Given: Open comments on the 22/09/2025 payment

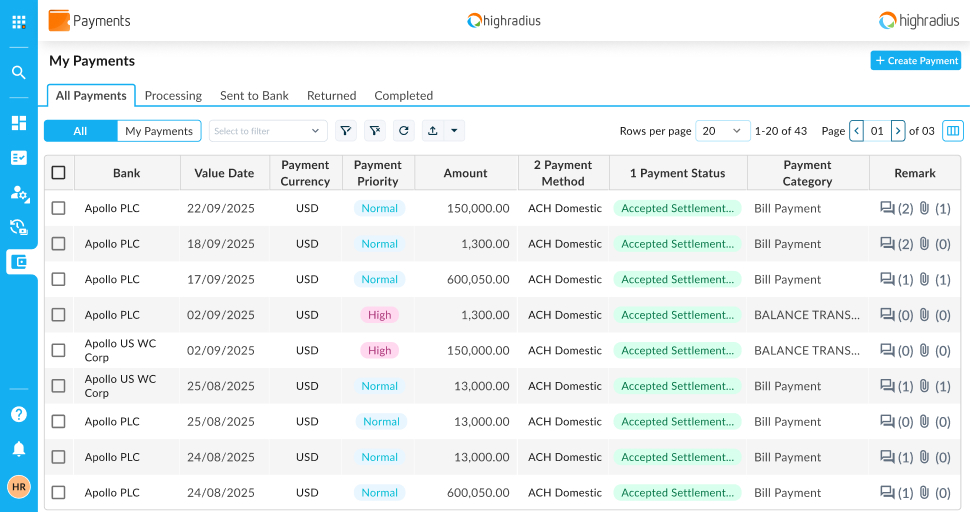Looking at the screenshot, I should 887,208.
